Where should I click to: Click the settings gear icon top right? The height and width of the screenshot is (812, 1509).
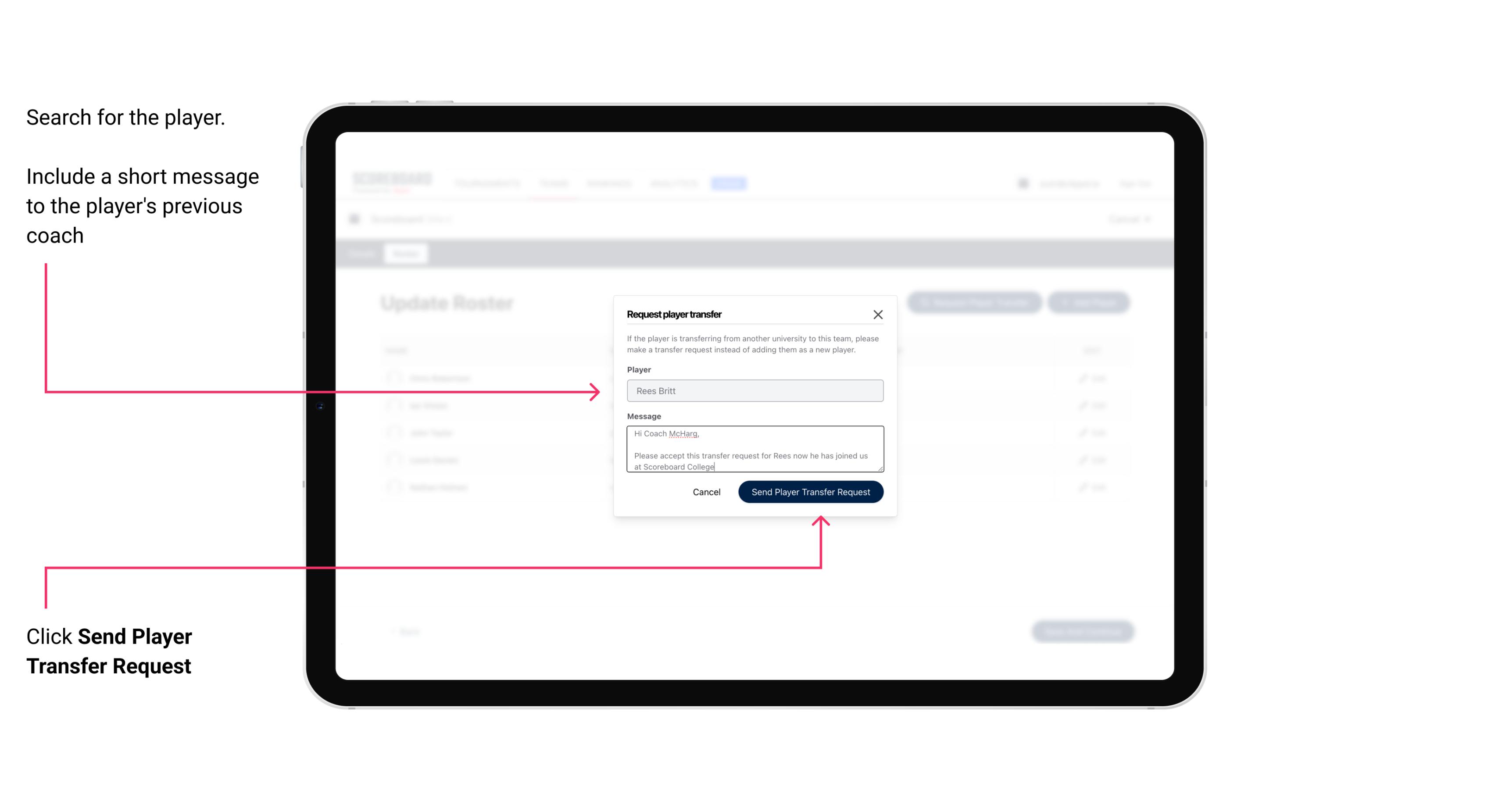click(1022, 183)
